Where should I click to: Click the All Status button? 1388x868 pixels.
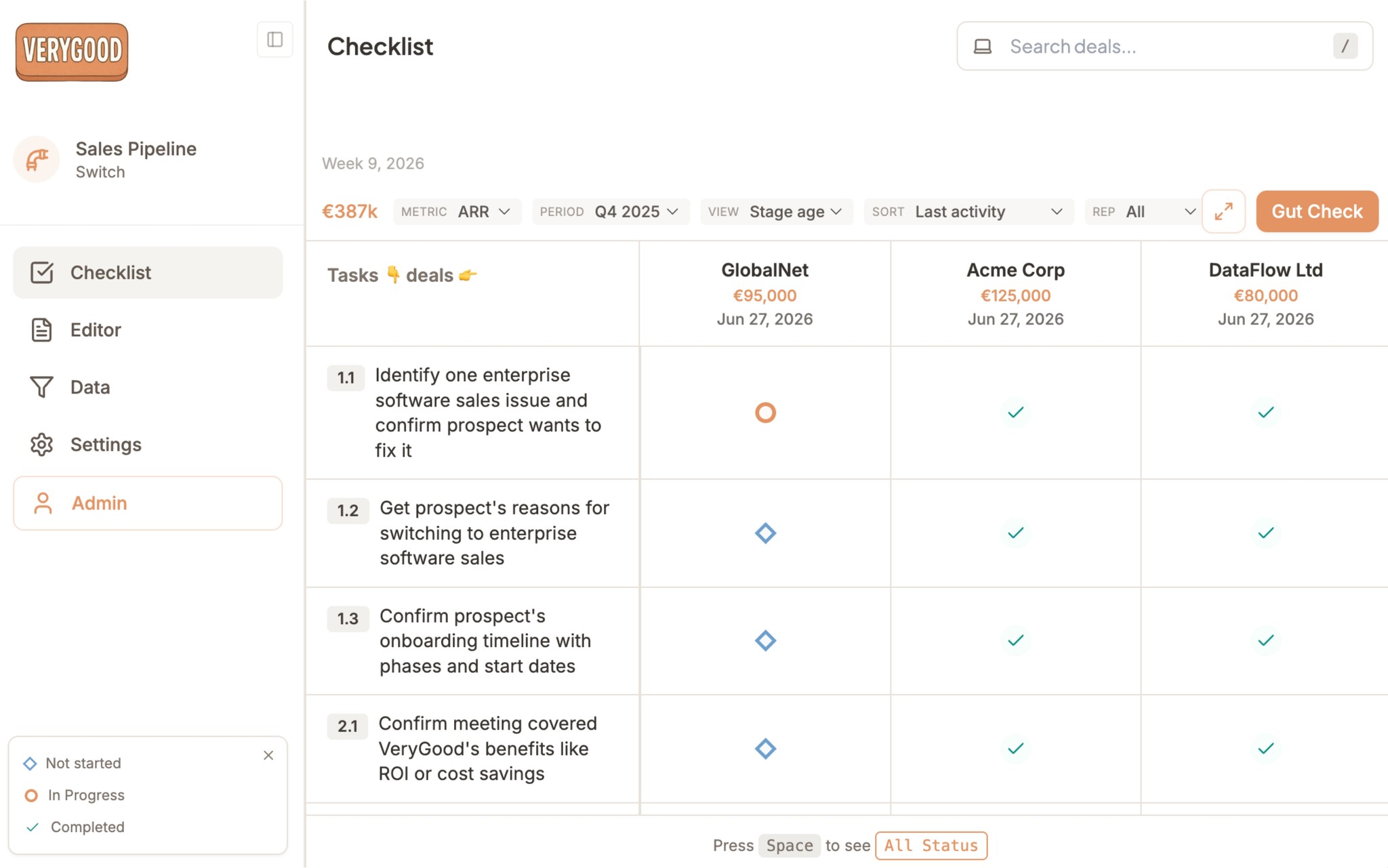pos(931,846)
